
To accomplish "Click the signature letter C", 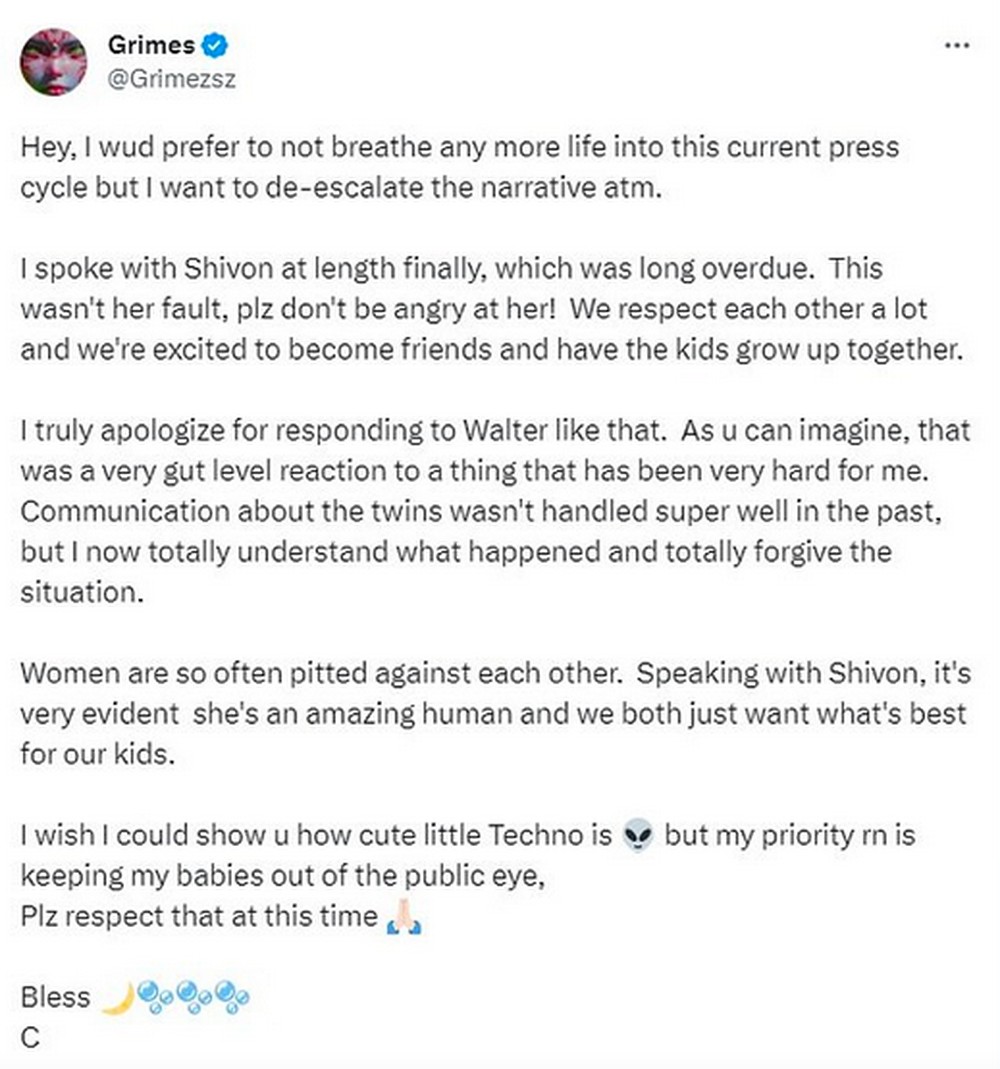I will (30, 1038).
